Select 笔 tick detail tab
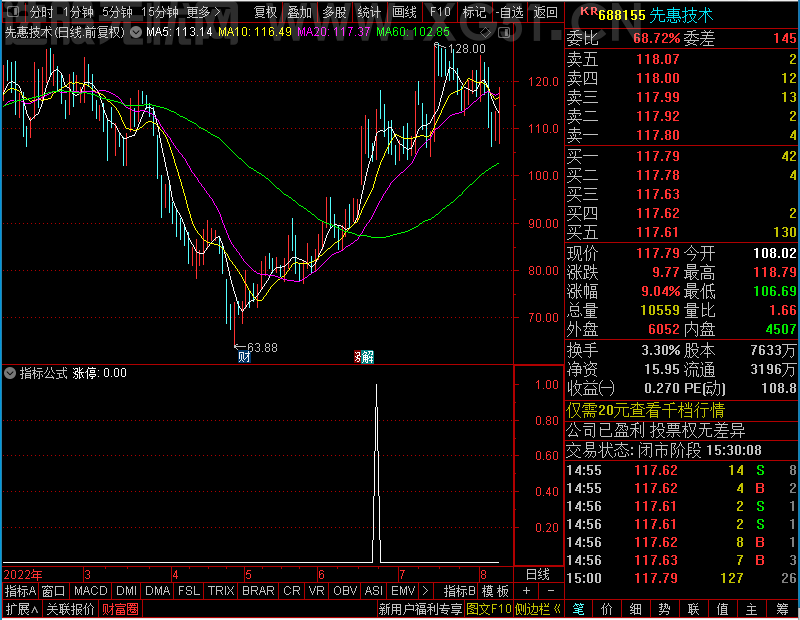The width and height of the screenshot is (800, 620). pos(578,609)
